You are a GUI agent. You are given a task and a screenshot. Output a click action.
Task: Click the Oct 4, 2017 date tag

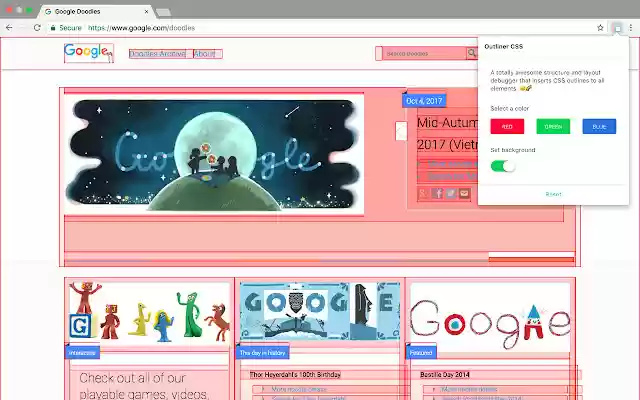[424, 101]
